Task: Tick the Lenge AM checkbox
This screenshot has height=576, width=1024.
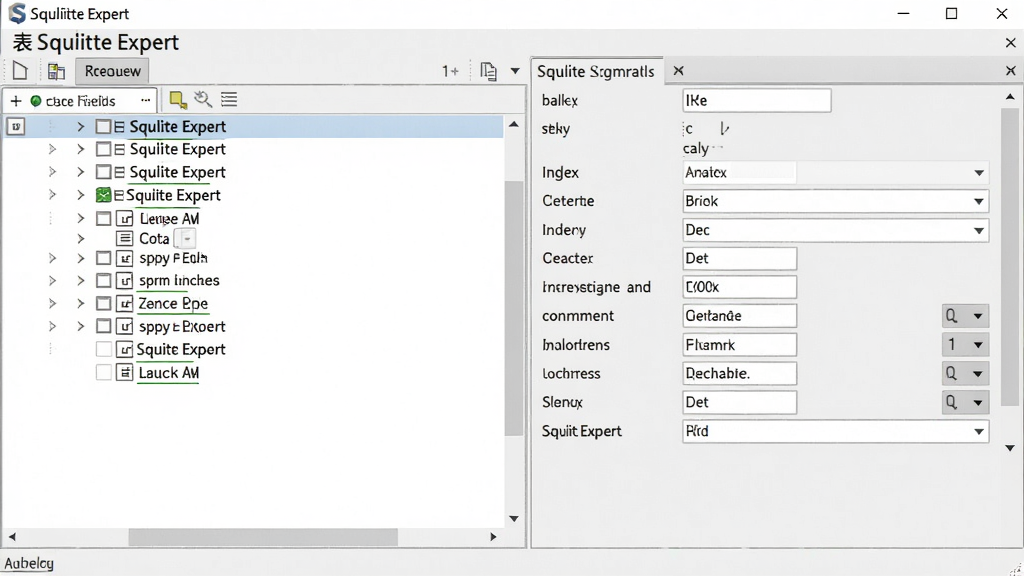Action: [x=103, y=219]
